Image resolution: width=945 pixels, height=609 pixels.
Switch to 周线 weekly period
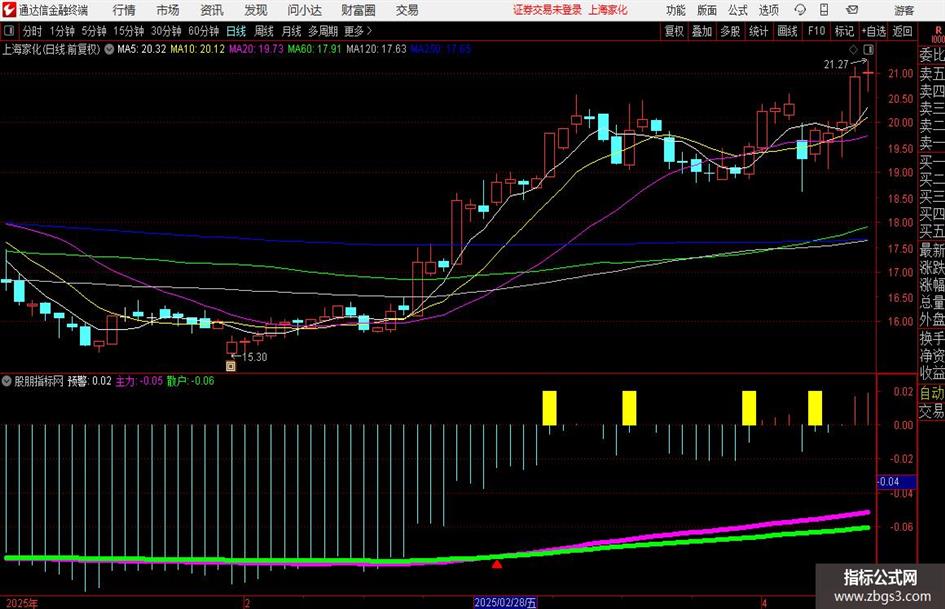point(264,31)
